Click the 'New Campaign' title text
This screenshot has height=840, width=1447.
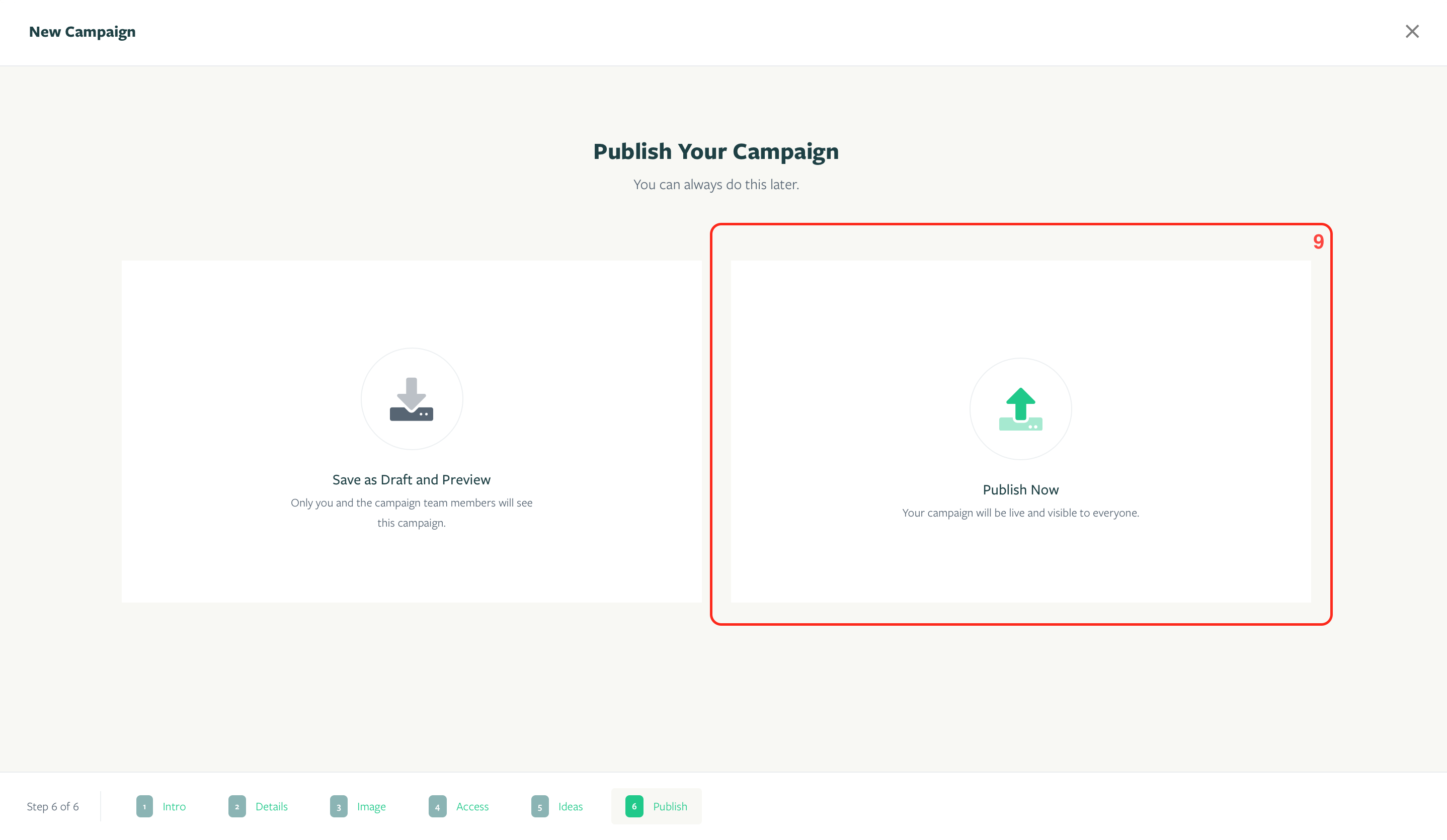(x=82, y=32)
